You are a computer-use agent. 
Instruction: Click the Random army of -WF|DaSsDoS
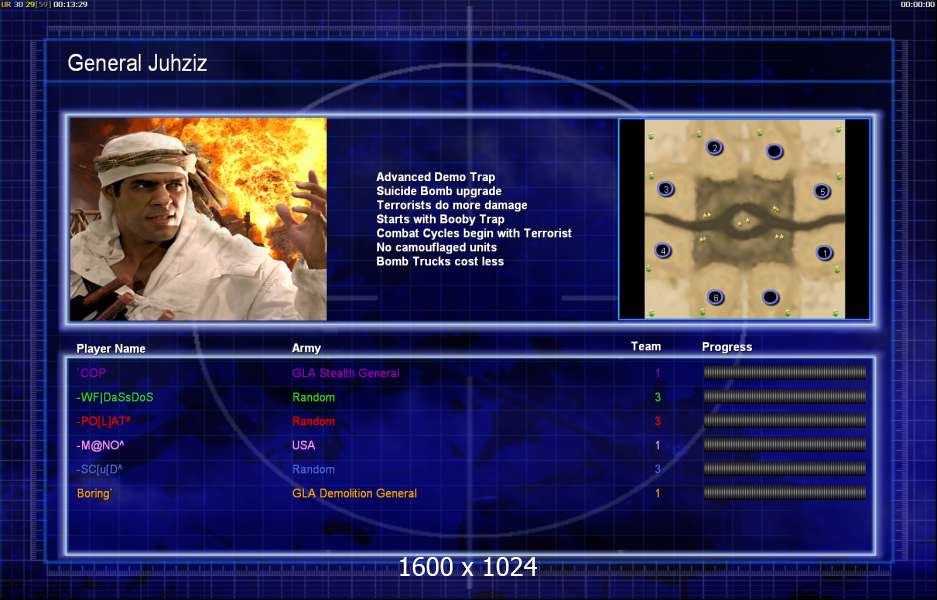pos(313,397)
